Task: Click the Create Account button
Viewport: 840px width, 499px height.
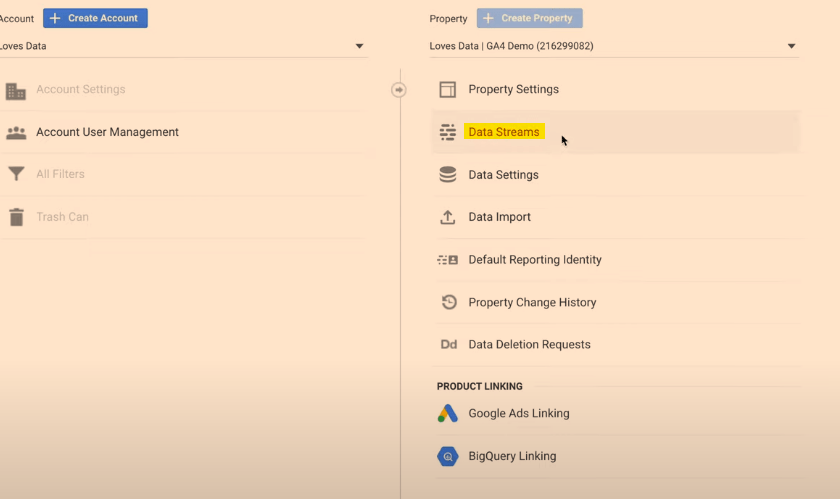Action: click(95, 18)
